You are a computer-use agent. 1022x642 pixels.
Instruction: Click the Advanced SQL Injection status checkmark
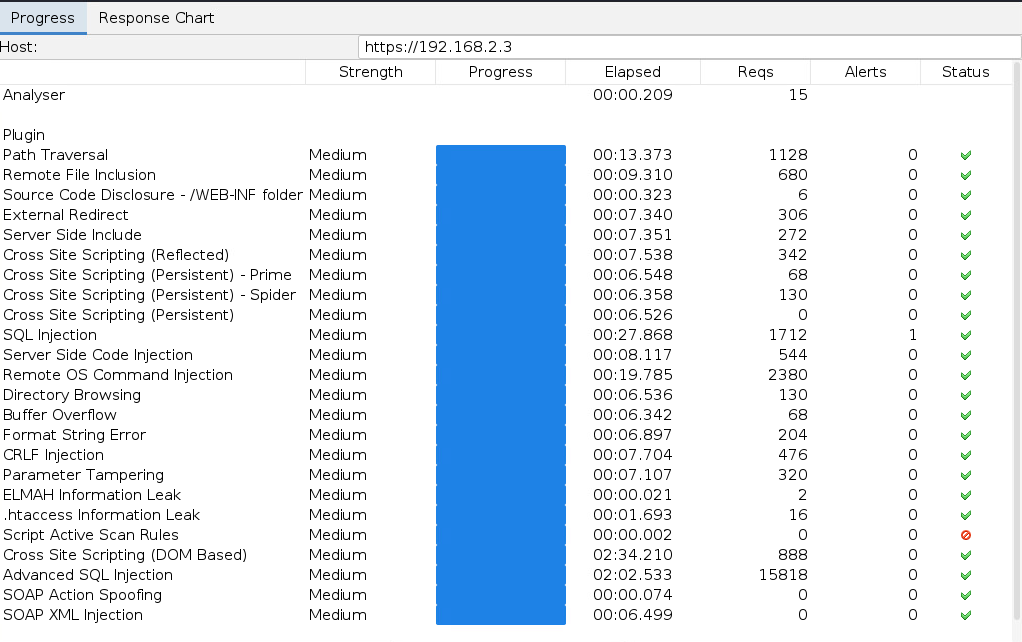tap(966, 575)
